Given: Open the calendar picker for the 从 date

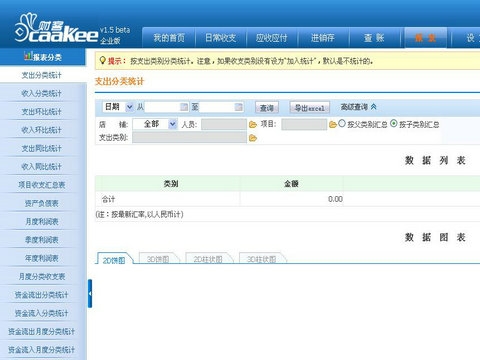Looking at the screenshot, I should click(x=184, y=107).
